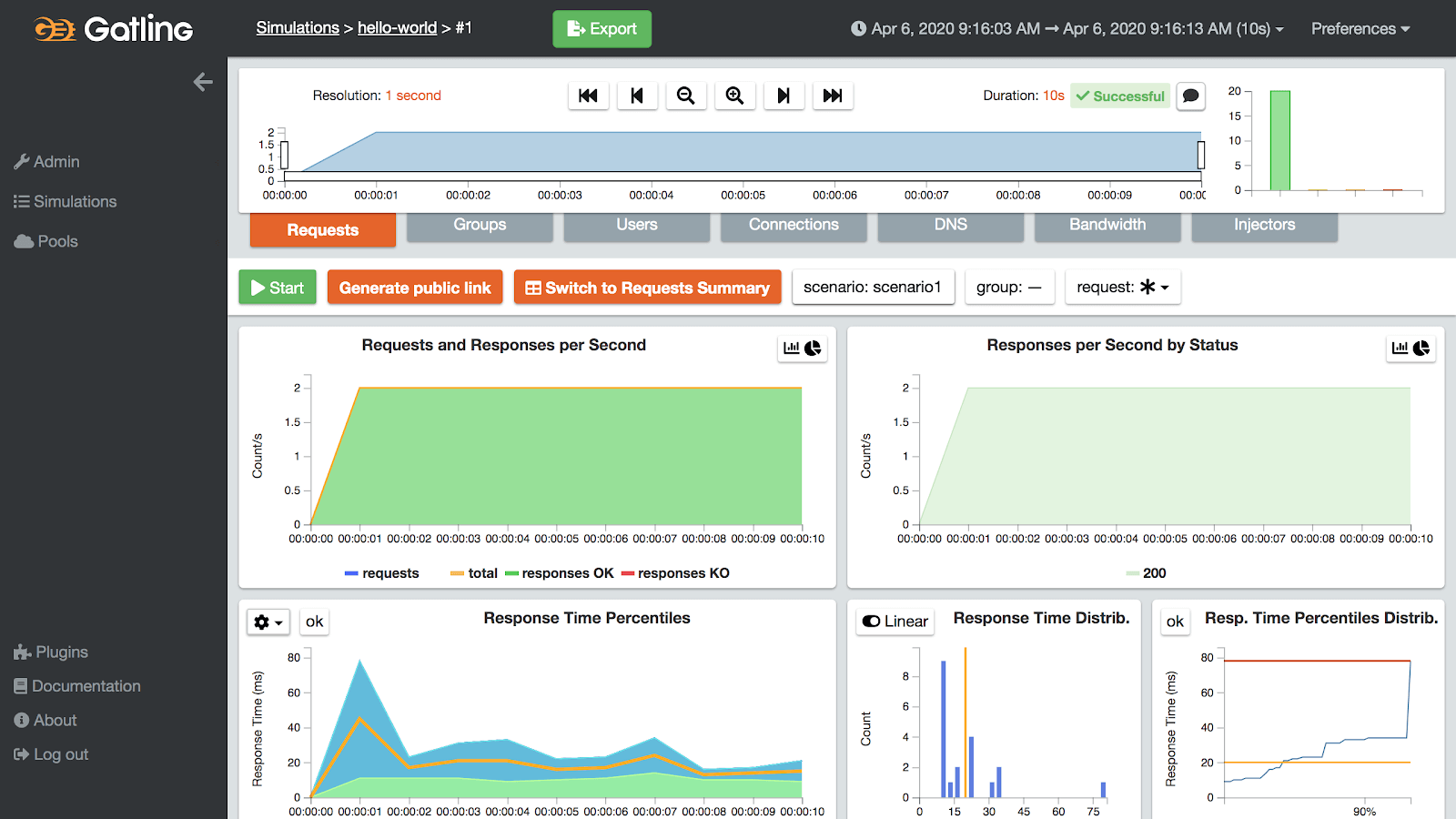Image resolution: width=1456 pixels, height=819 pixels.
Task: Go to Simulations breadcrumb link
Action: pyautogui.click(x=298, y=28)
